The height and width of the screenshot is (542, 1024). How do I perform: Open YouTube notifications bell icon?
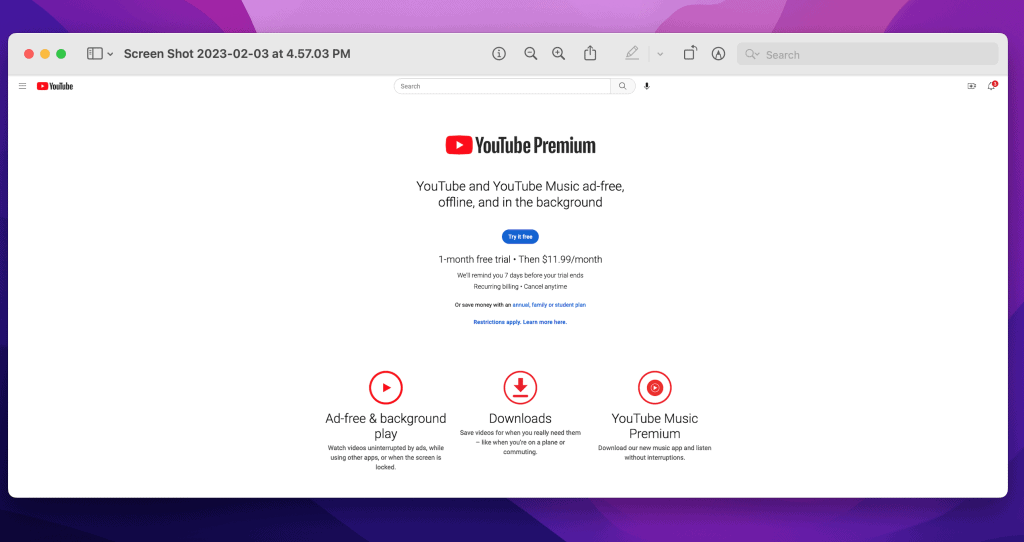point(992,86)
